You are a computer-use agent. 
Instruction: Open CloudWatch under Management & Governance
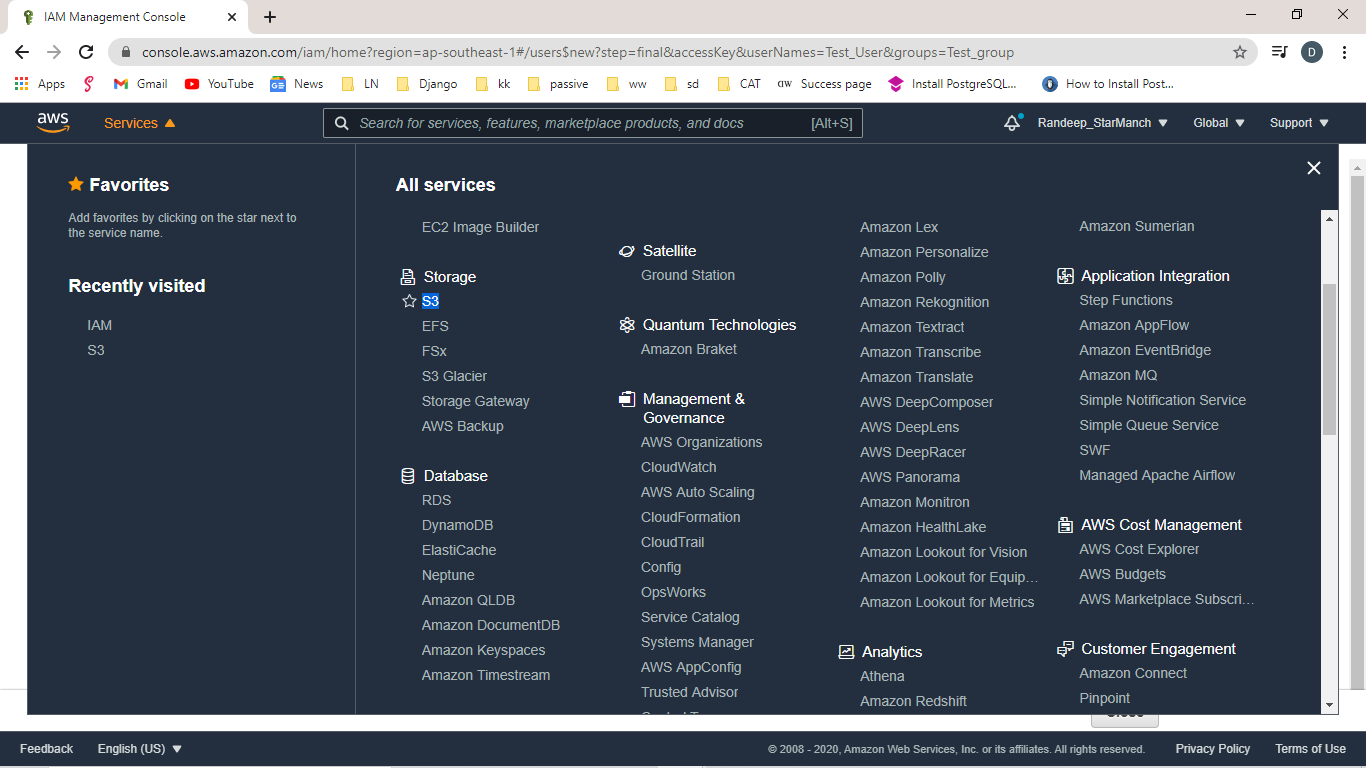point(678,467)
